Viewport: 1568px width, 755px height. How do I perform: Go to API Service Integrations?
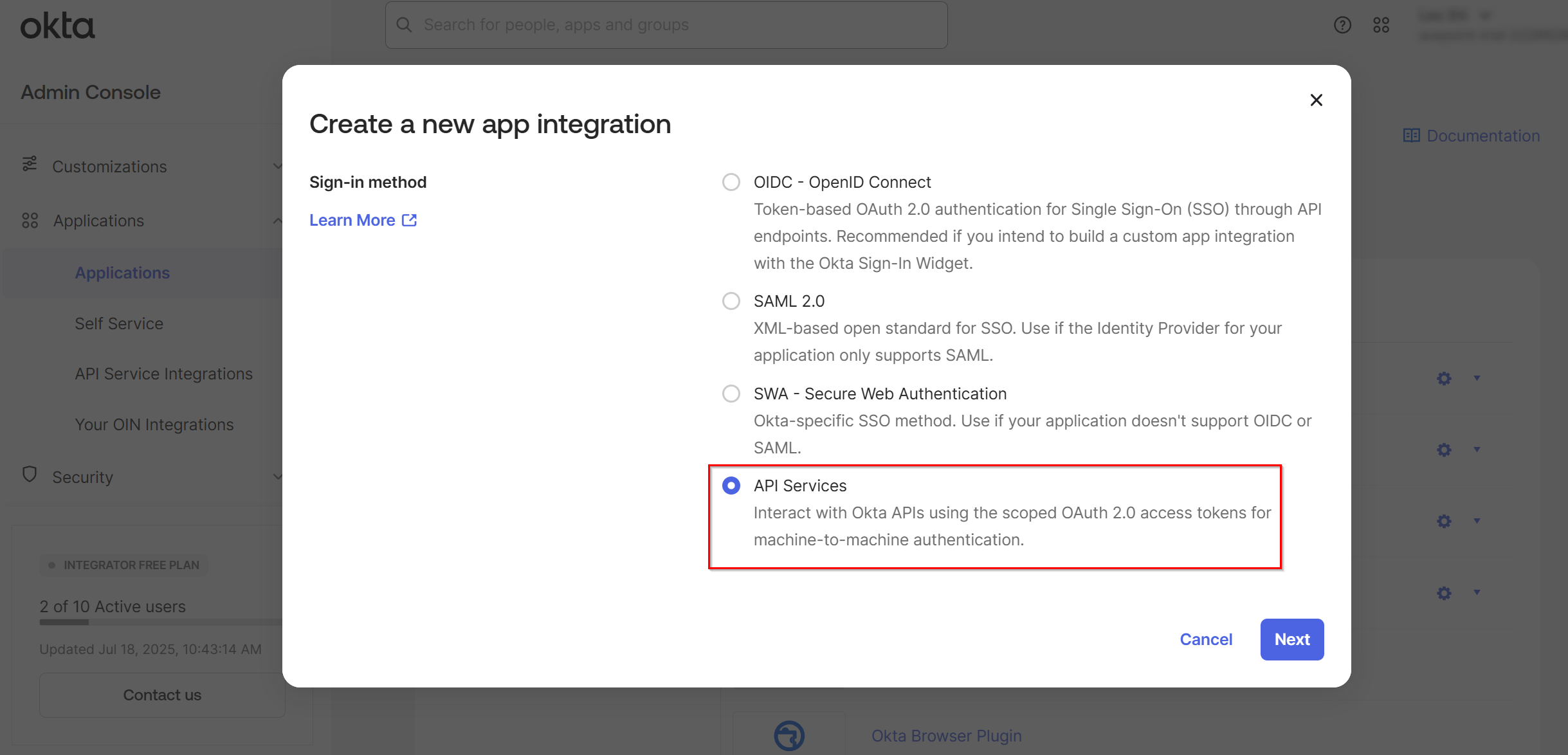coord(164,373)
